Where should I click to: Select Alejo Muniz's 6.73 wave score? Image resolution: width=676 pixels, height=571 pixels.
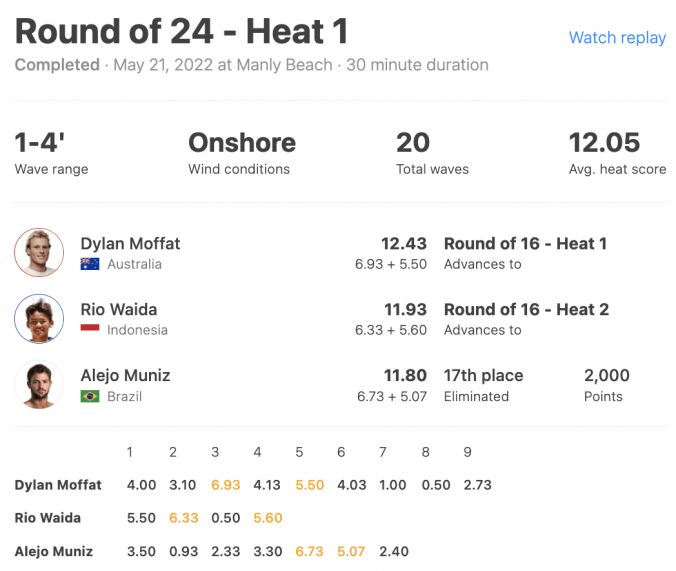(309, 551)
